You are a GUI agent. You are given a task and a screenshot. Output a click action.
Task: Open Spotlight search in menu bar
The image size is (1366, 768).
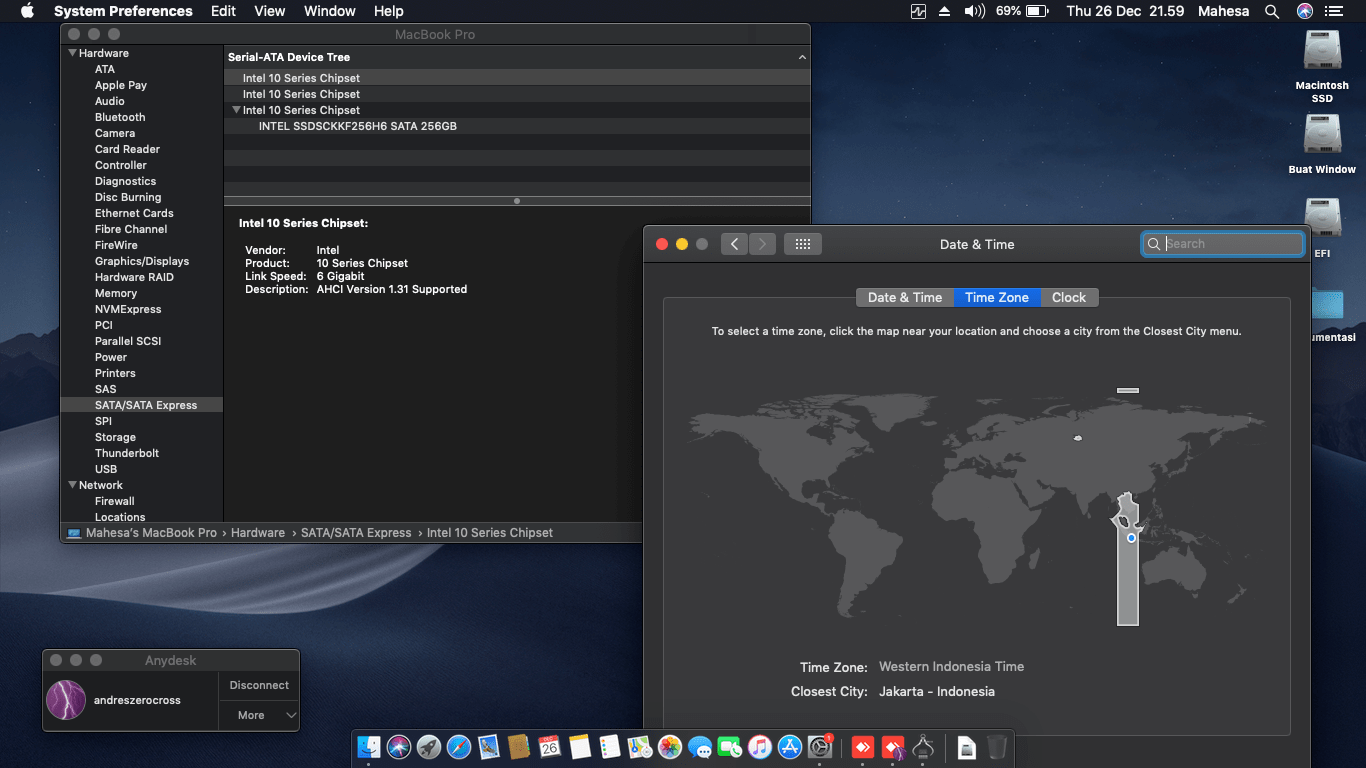[1272, 11]
